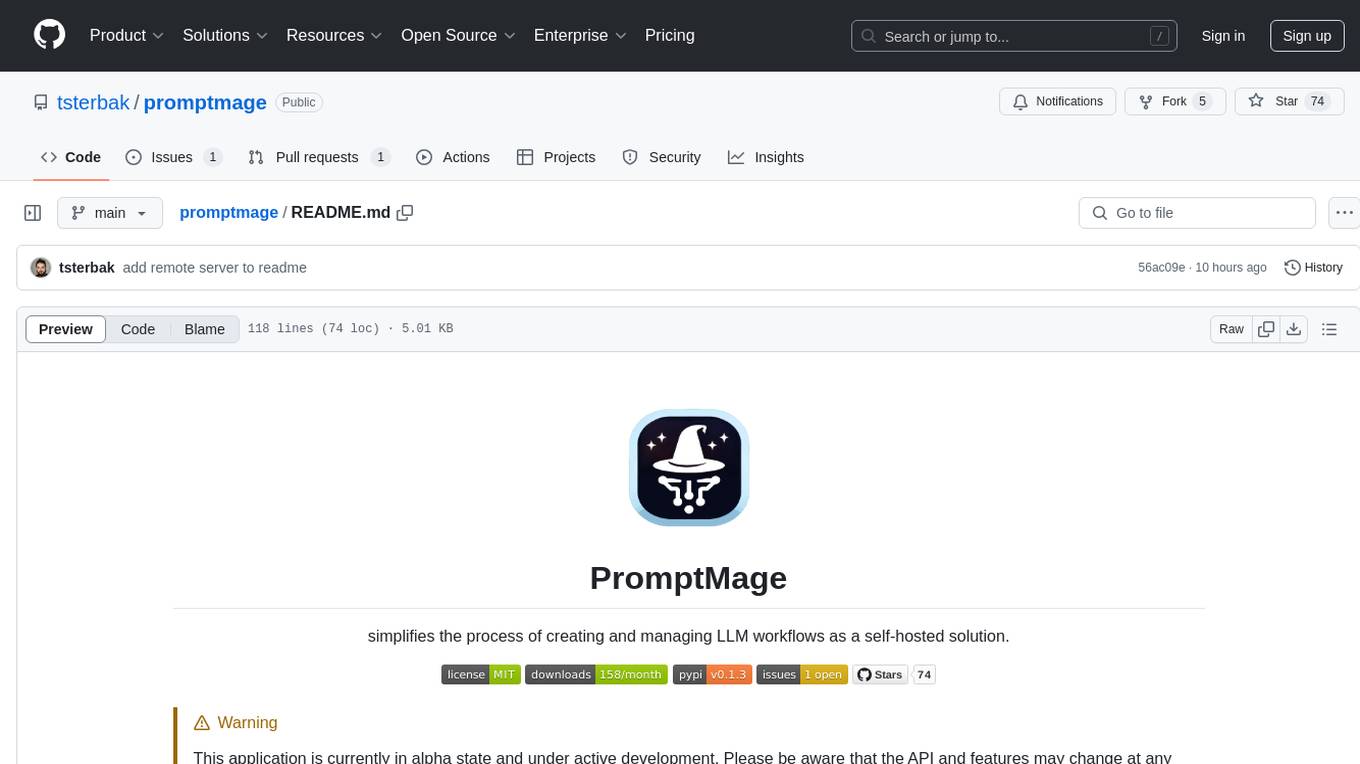
Task: Click the PromptMage wizard hat logo image
Action: (x=689, y=467)
